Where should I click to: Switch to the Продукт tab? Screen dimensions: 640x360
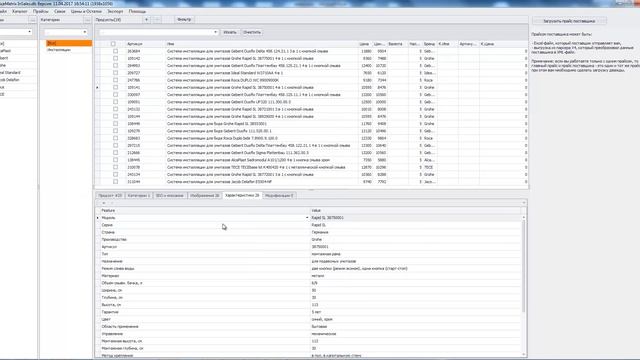[110, 196]
